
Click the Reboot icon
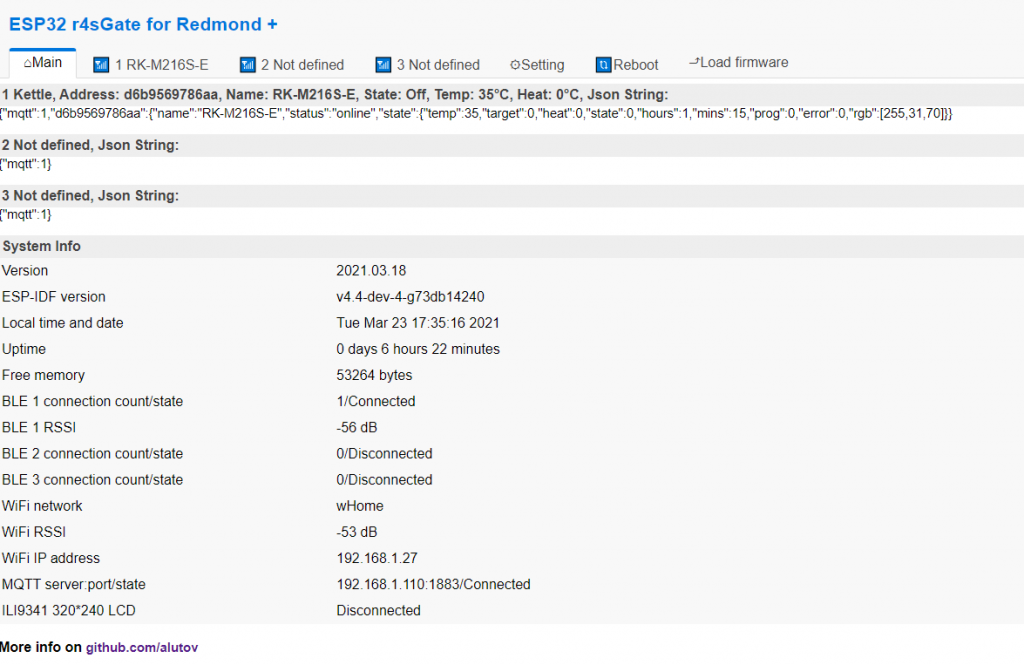pyautogui.click(x=605, y=64)
